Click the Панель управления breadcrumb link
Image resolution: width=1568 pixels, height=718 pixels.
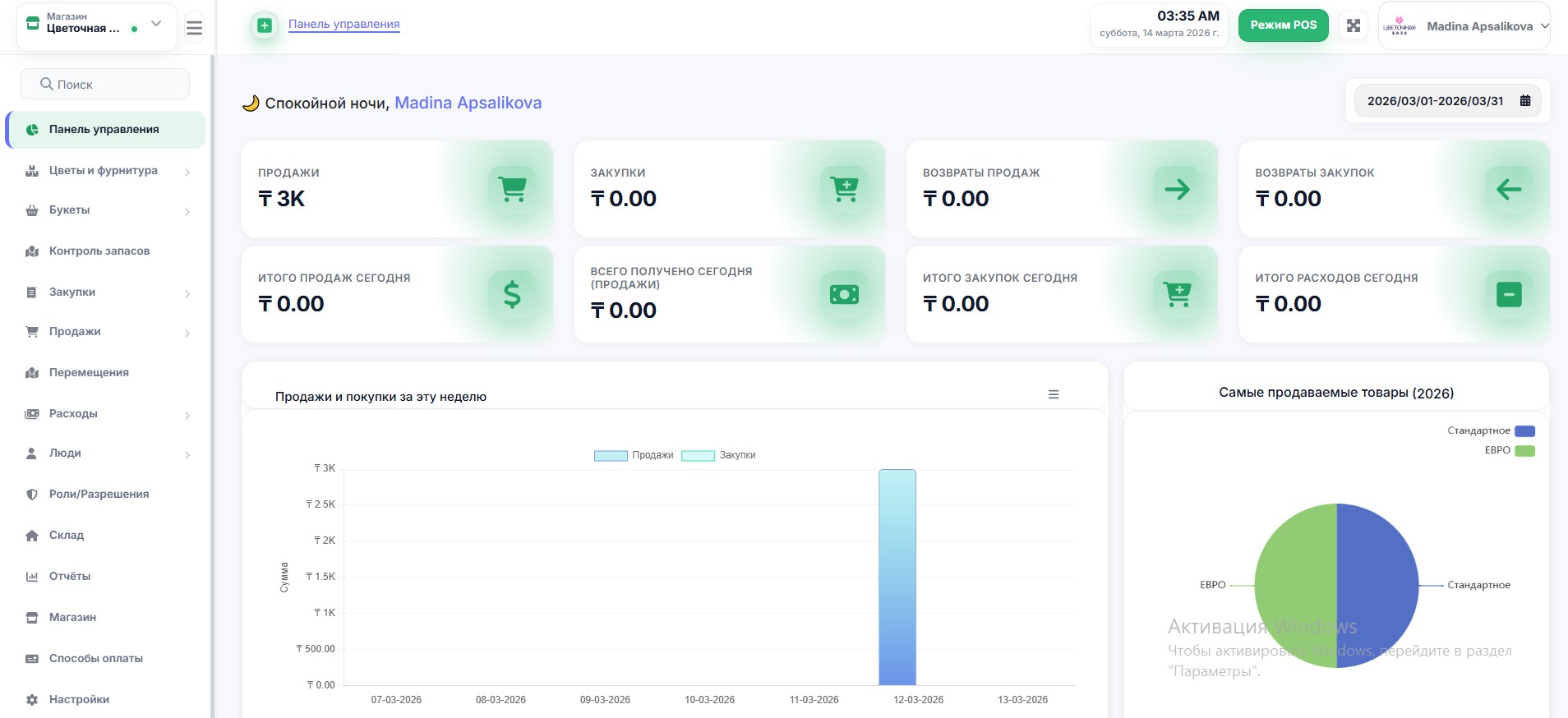[344, 24]
